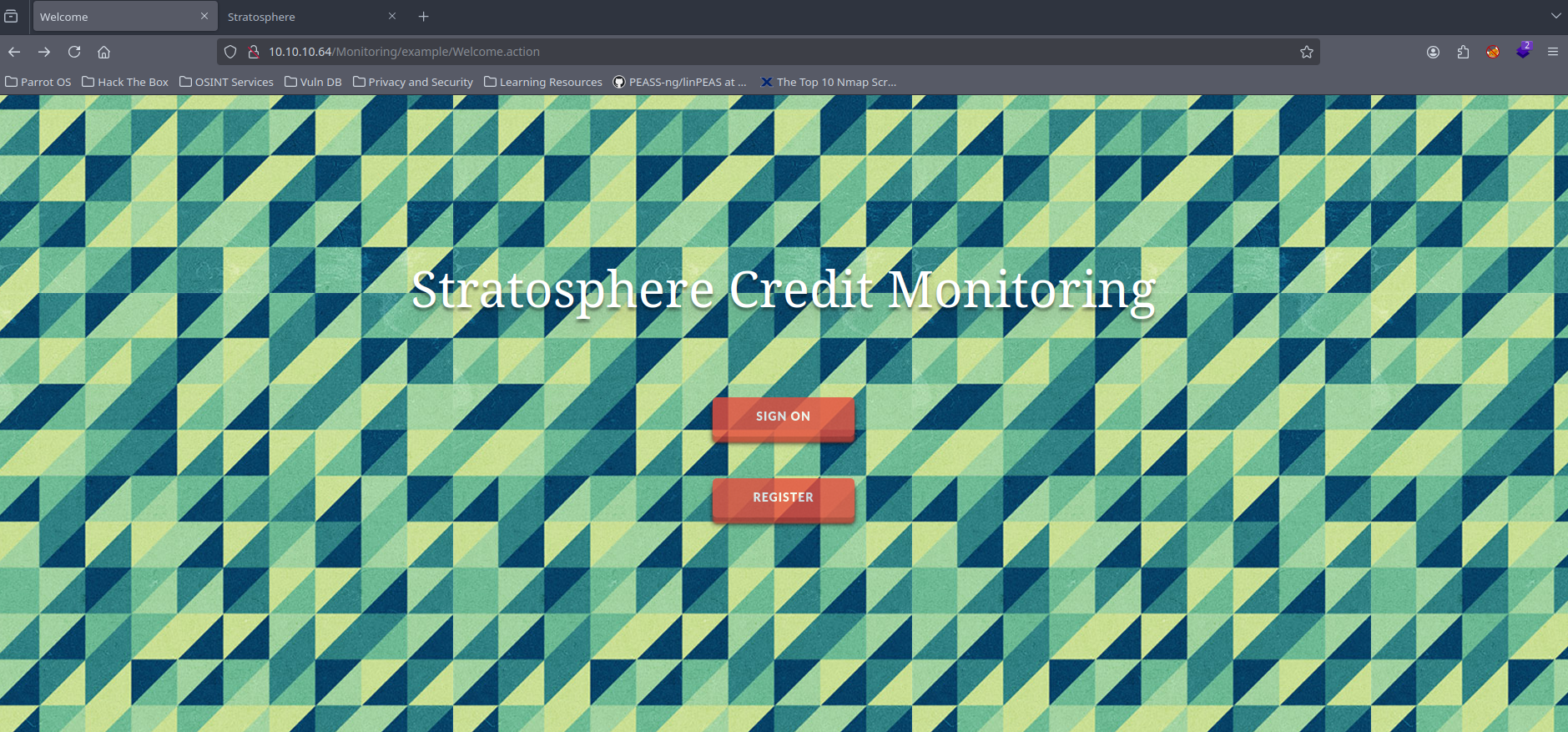The height and width of the screenshot is (732, 1568).
Task: Show tracking protection shield info
Action: (231, 52)
